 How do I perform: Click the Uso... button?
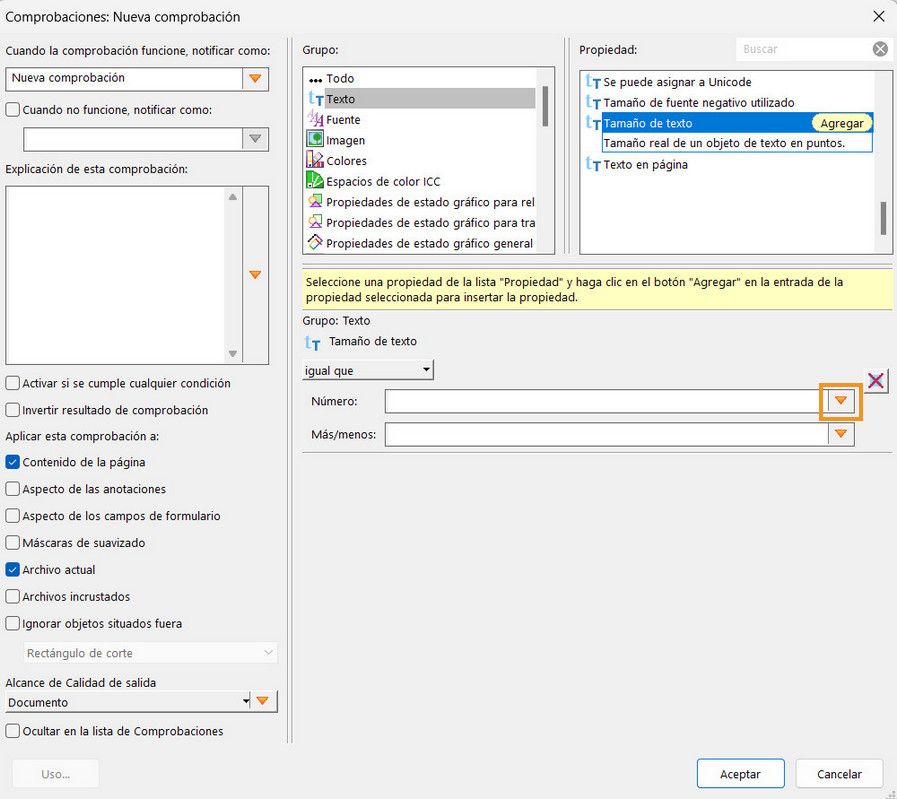(55, 774)
